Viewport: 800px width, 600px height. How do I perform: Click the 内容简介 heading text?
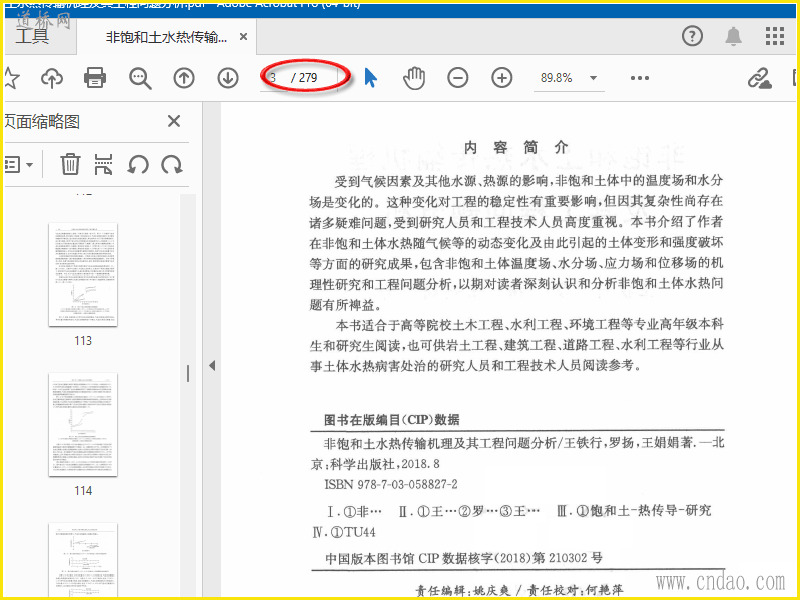coord(515,147)
